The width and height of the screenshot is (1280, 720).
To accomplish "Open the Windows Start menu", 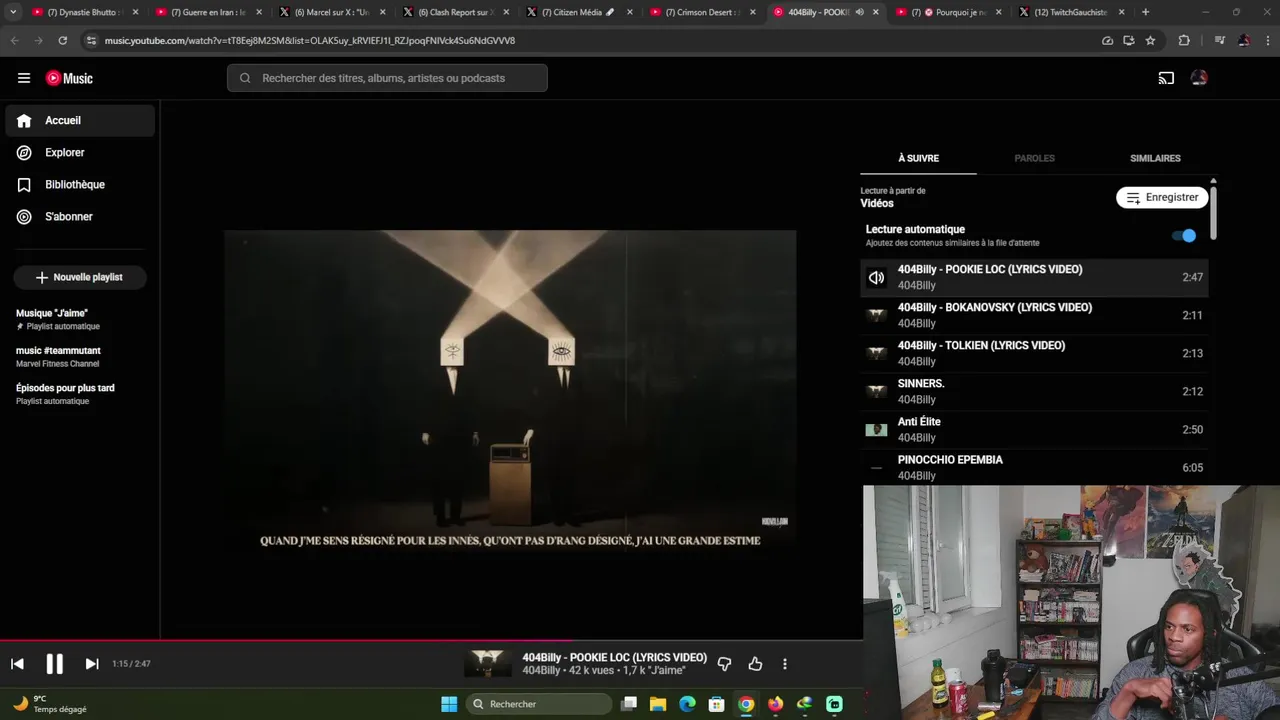I will [449, 704].
